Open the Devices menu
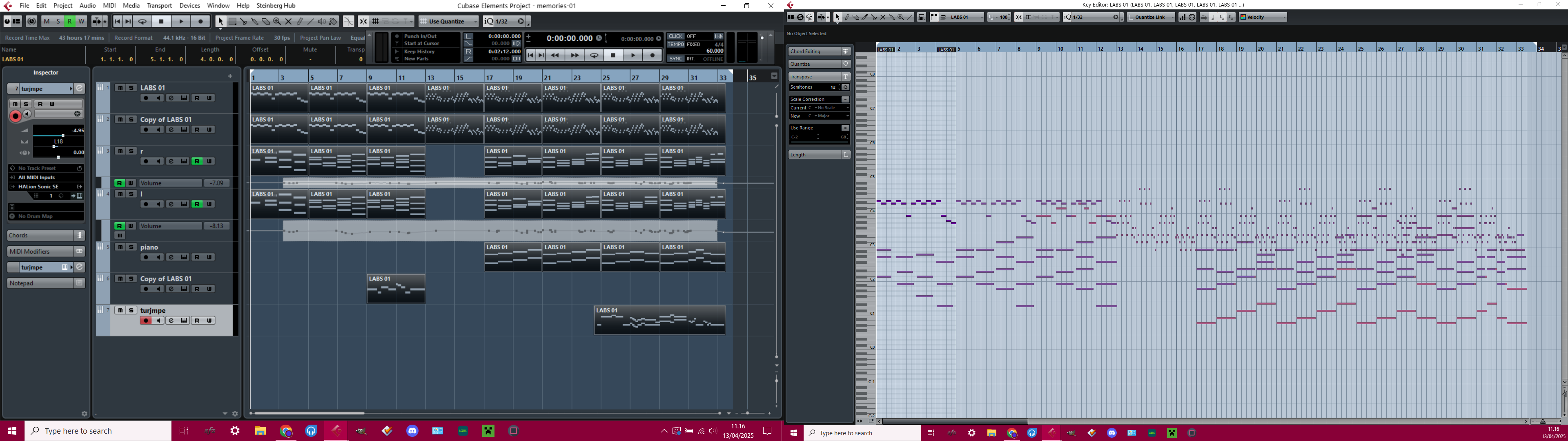 click(x=190, y=5)
